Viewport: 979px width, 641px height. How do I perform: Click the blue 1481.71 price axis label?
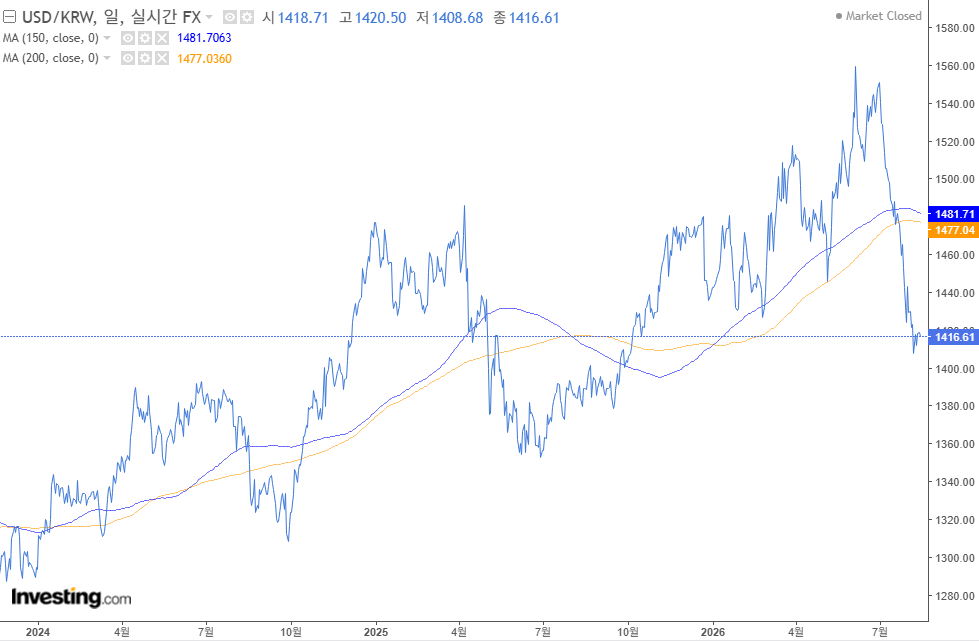click(953, 214)
